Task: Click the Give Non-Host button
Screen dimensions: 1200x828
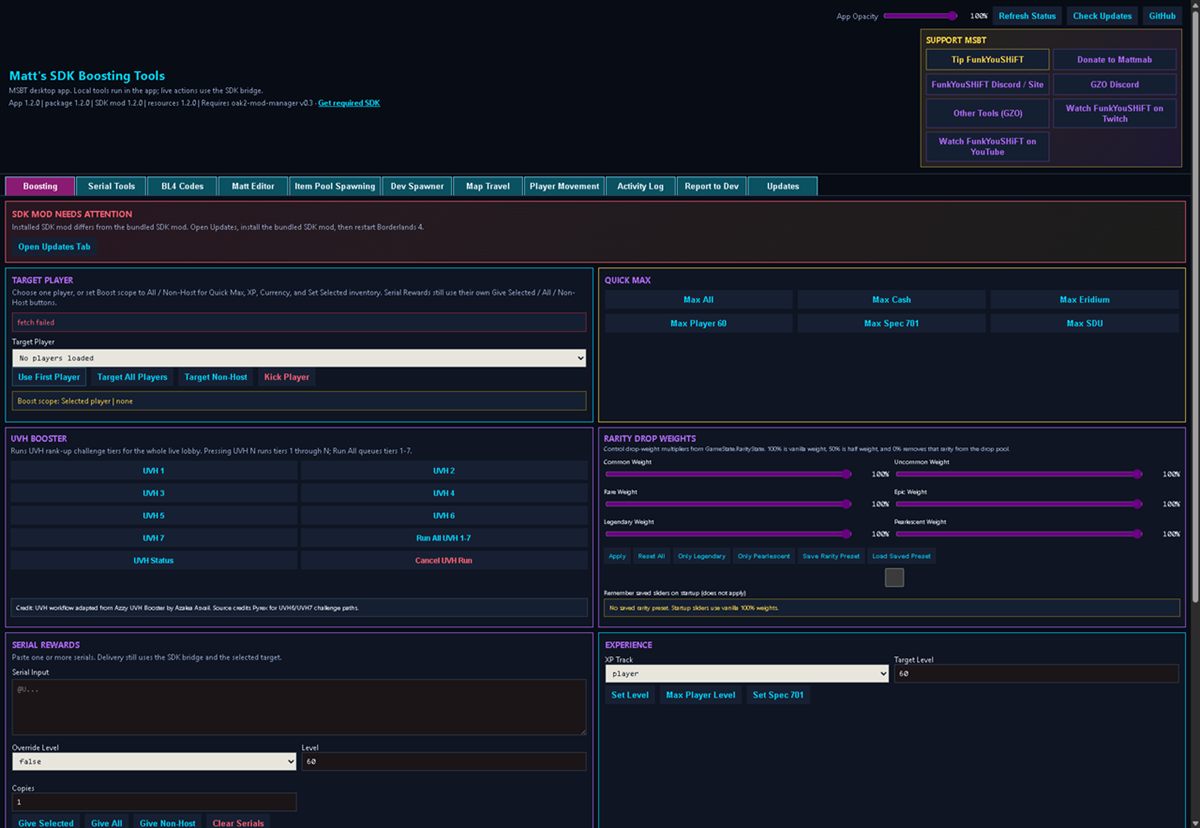Action: (167, 822)
